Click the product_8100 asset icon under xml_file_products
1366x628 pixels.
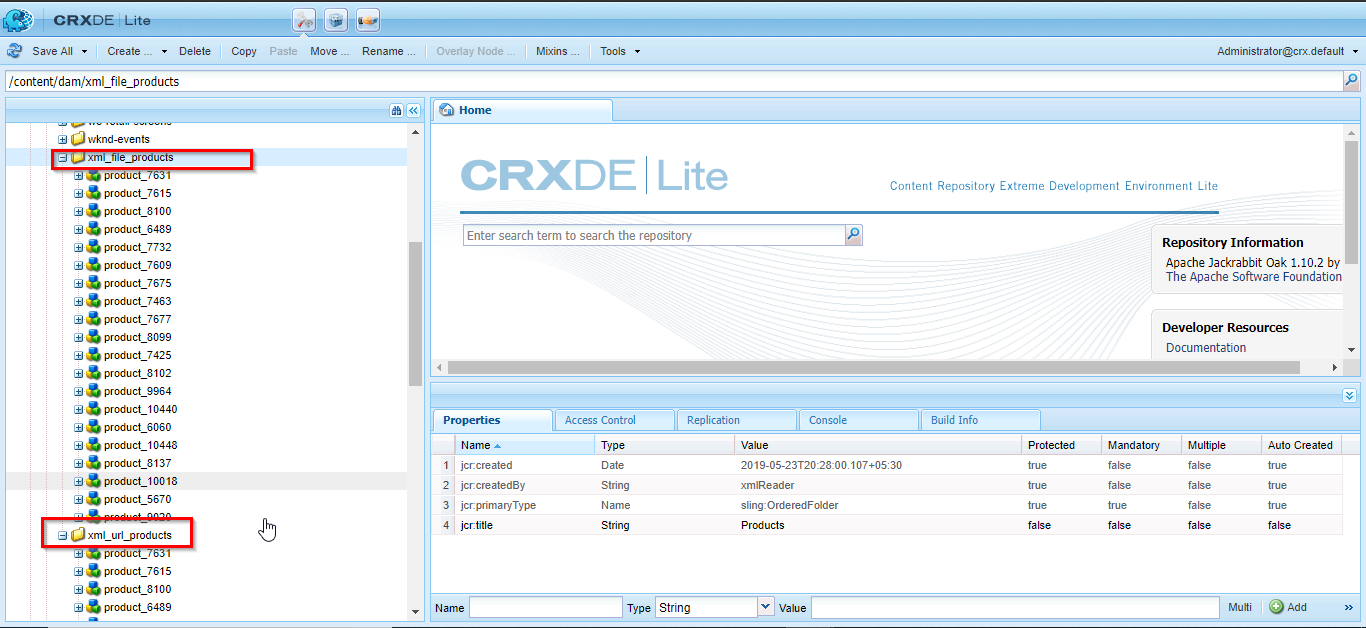94,211
